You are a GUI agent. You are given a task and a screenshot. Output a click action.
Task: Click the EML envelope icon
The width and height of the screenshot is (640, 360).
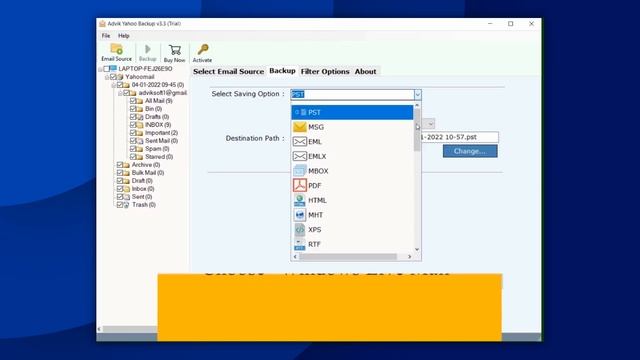[x=300, y=142]
